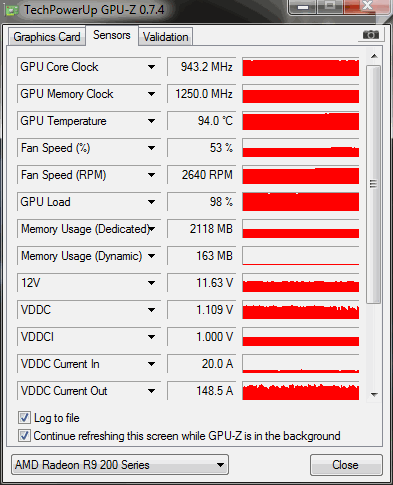The height and width of the screenshot is (485, 393).
Task: Click the camera screenshot icon
Action: pyautogui.click(x=371, y=34)
